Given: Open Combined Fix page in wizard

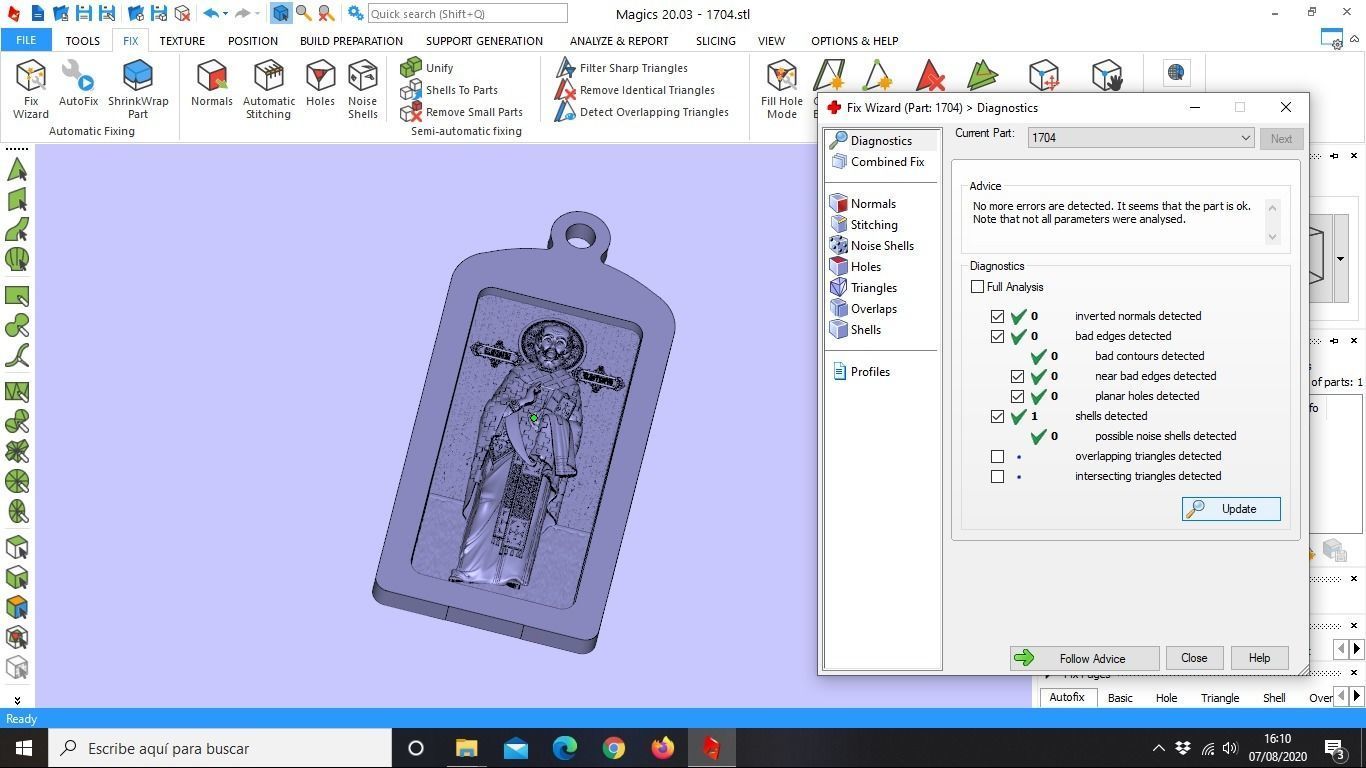Looking at the screenshot, I should (x=878, y=162).
